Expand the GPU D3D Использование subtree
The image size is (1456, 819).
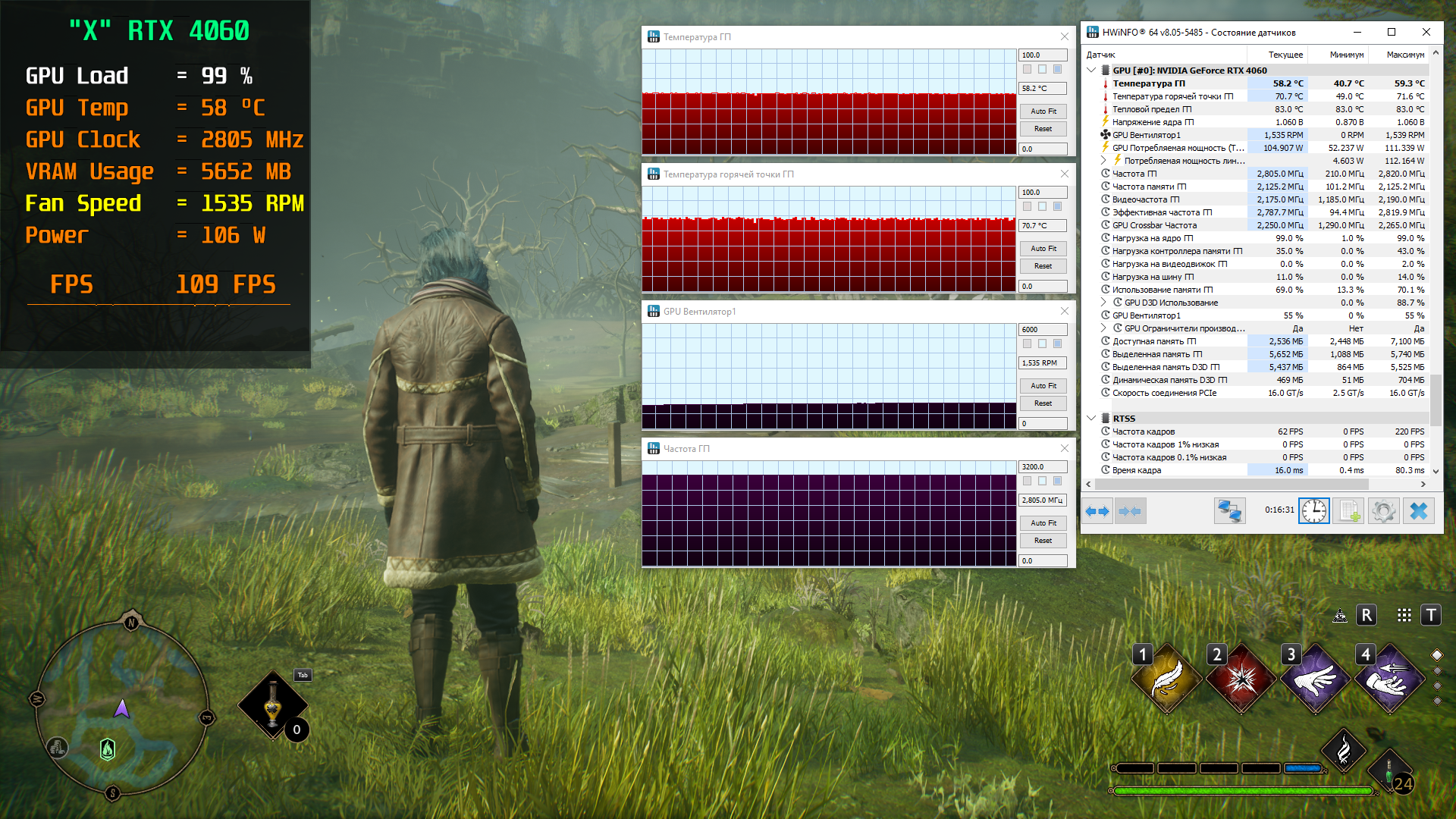1103,303
